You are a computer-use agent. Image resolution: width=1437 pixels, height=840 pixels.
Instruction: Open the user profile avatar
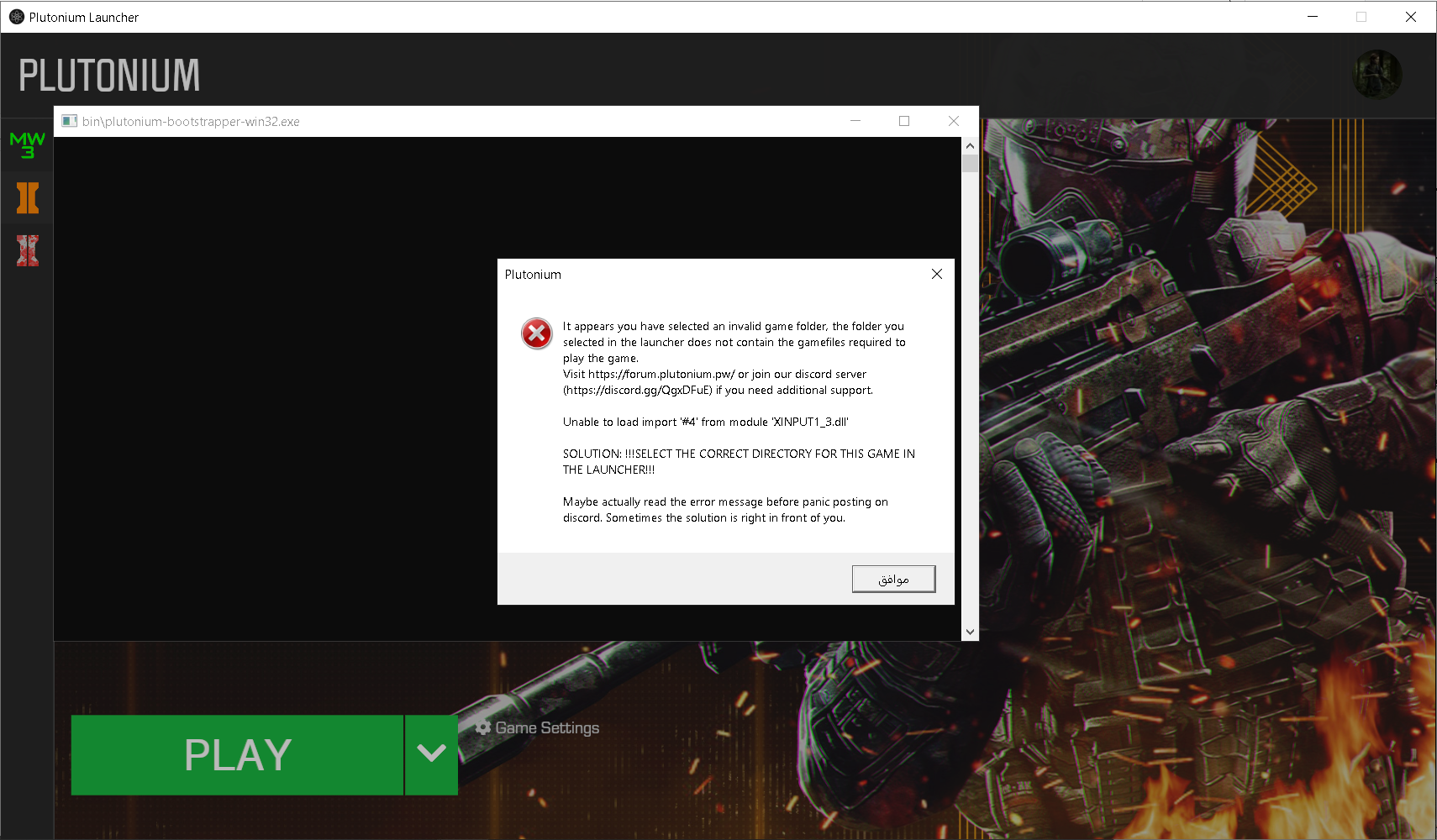1376,74
